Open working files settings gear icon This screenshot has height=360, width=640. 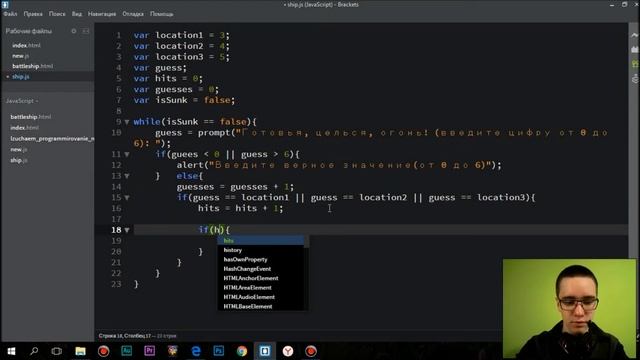click(x=73, y=31)
